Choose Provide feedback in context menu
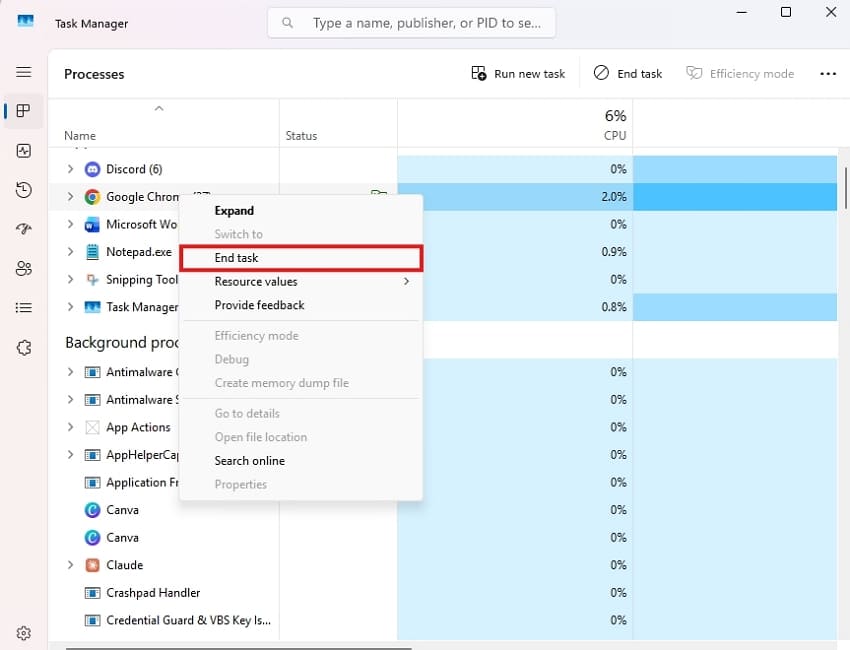 (301, 305)
